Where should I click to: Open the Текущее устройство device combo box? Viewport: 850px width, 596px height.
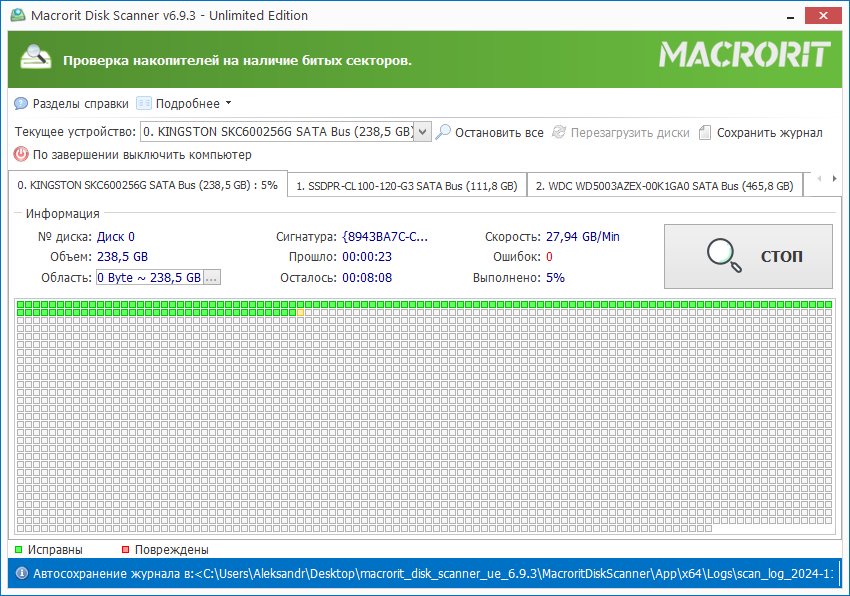click(x=286, y=132)
